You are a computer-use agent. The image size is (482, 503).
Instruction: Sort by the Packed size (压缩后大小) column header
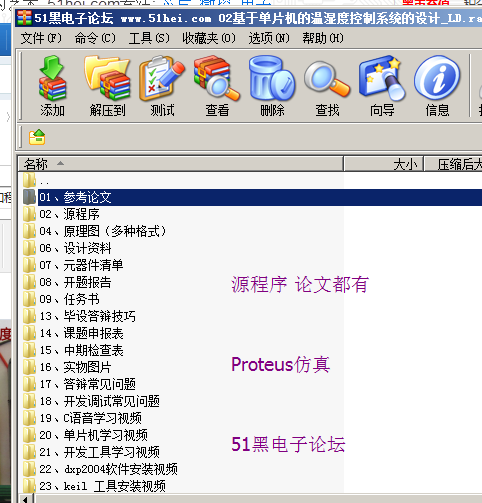453,164
